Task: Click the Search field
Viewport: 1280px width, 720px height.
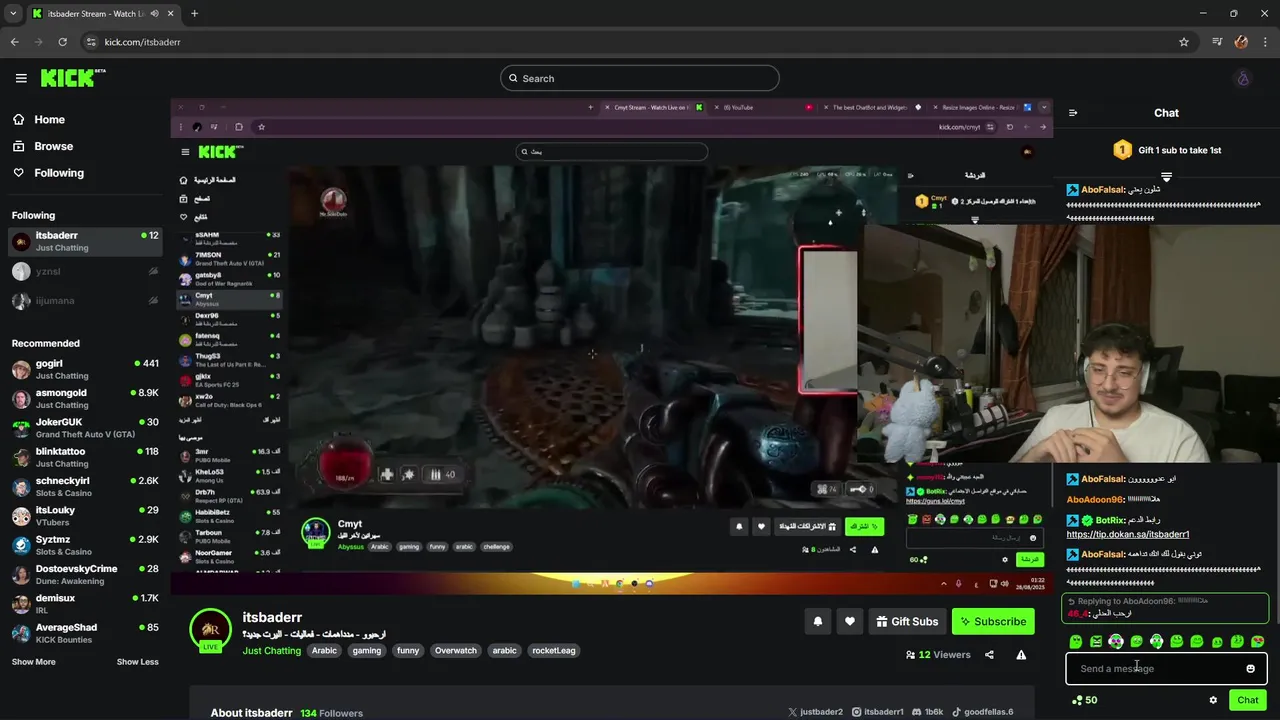Action: tap(640, 78)
